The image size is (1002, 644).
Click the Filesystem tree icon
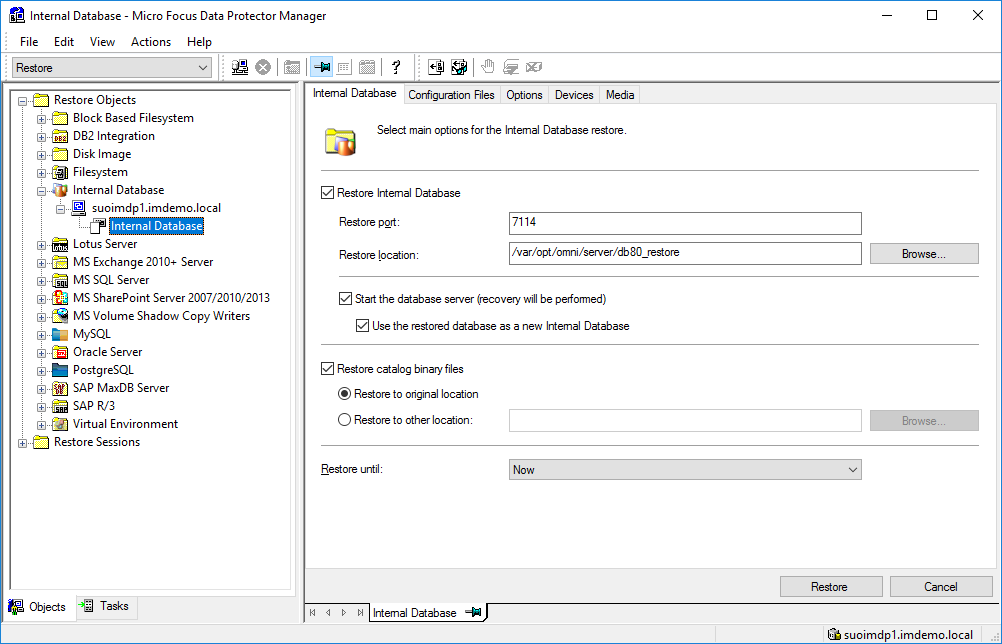(x=60, y=172)
